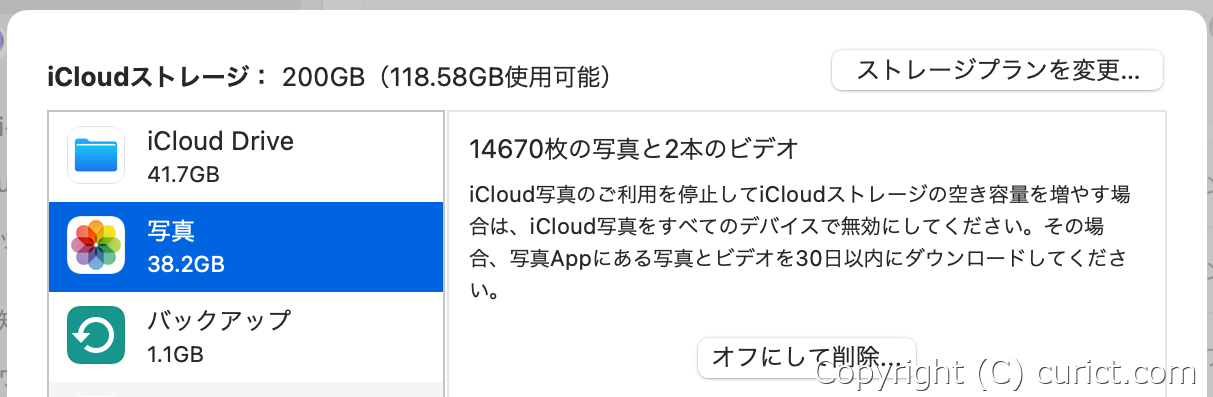Image resolution: width=1213 pixels, height=397 pixels.
Task: Click the Photos flower icon
Action: point(96,245)
